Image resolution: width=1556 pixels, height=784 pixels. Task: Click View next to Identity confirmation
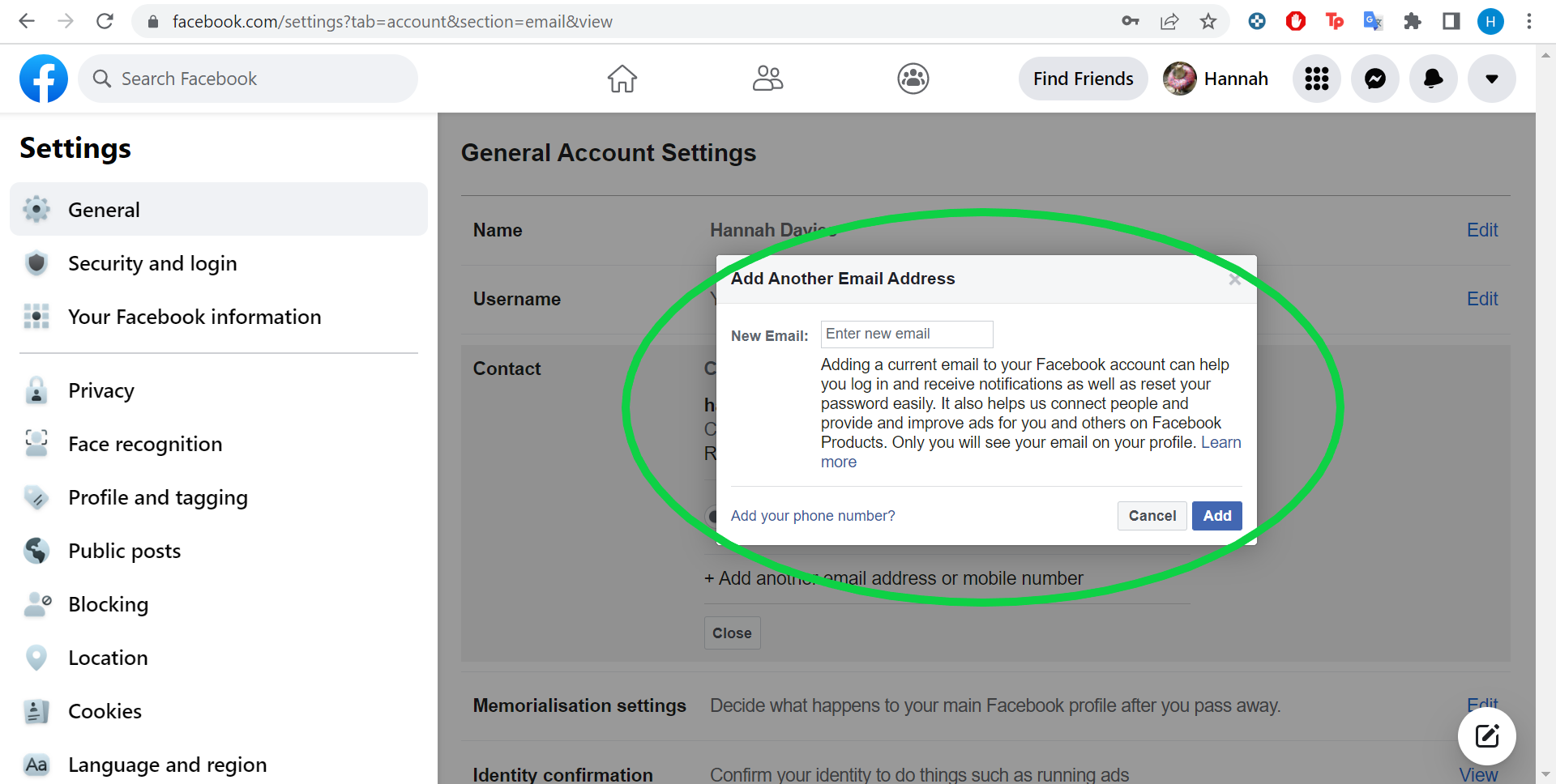pyautogui.click(x=1478, y=774)
